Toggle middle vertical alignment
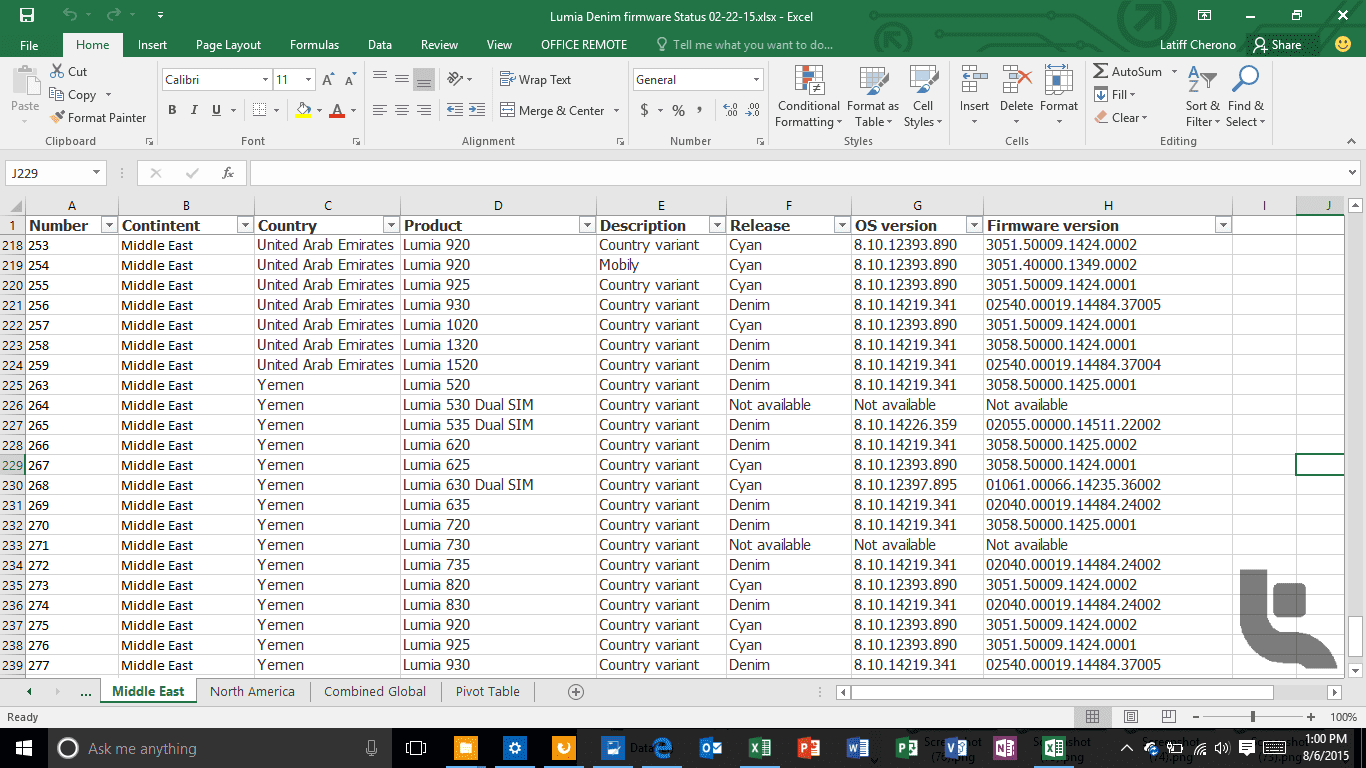Viewport: 1366px width, 768px height. tap(402, 80)
